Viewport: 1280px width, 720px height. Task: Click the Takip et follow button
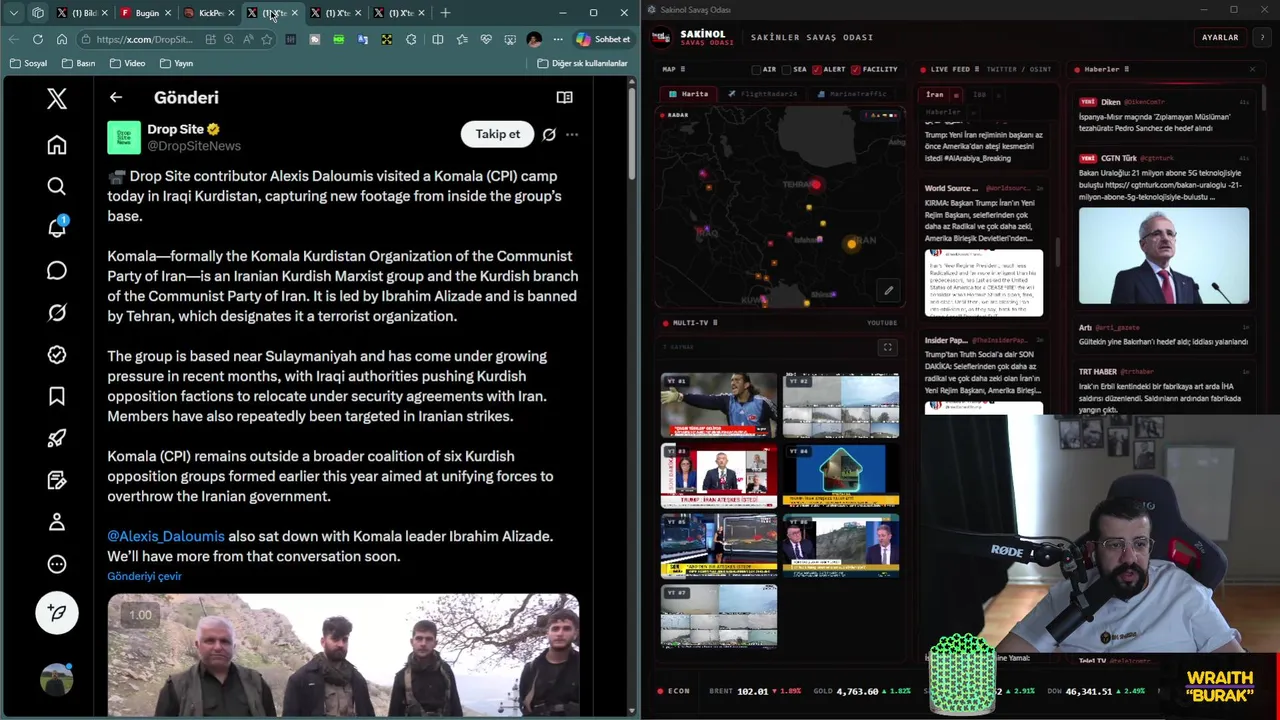(498, 134)
